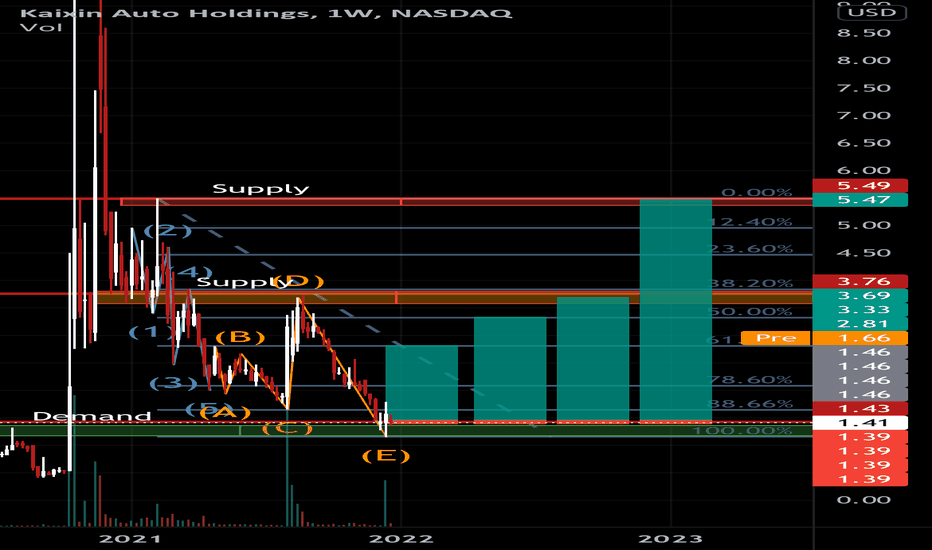Image resolution: width=932 pixels, height=550 pixels.
Task: Click the 100.00% Fibonacci level label
Action: coord(743,430)
